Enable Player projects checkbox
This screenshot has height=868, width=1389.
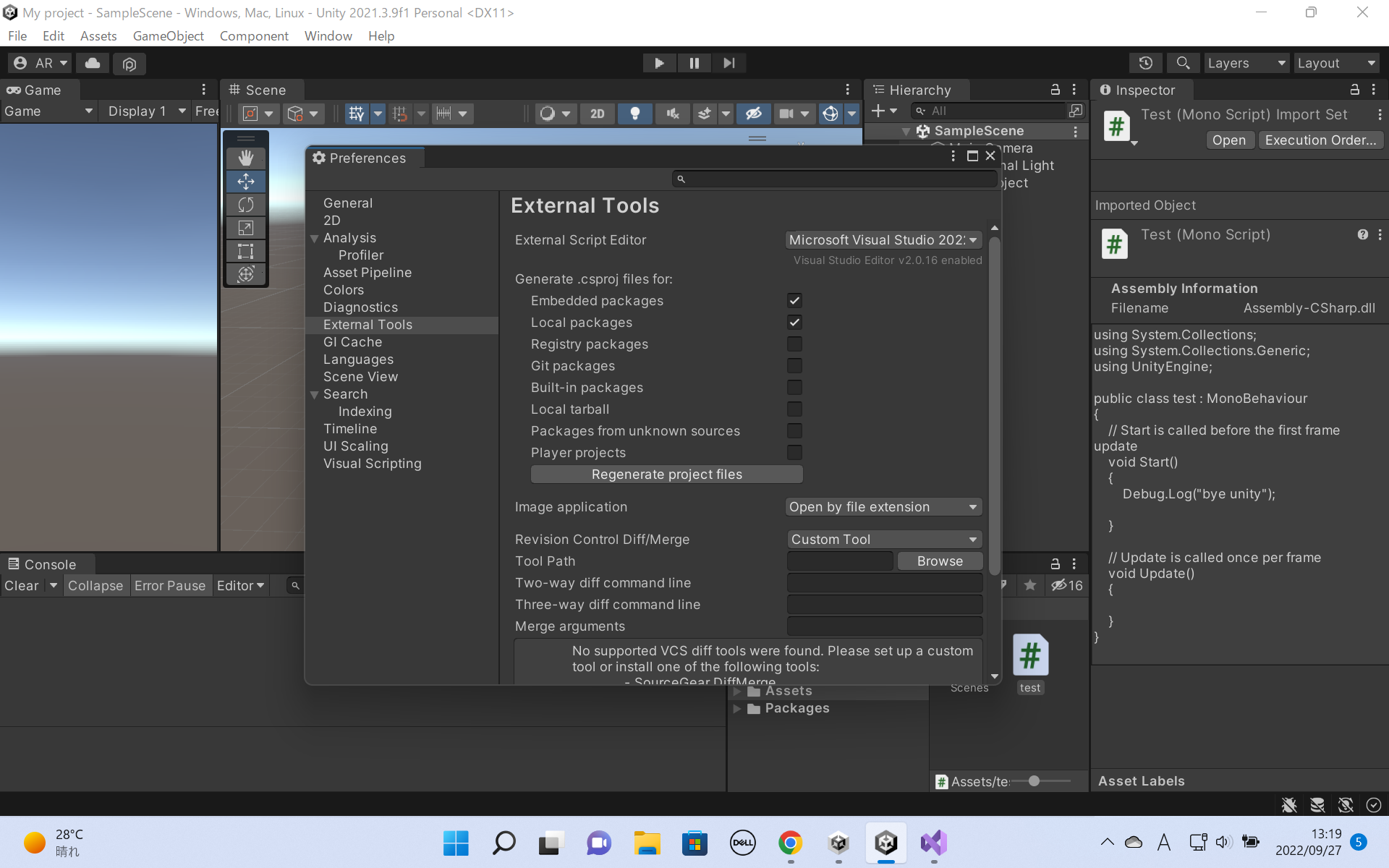pos(794,452)
